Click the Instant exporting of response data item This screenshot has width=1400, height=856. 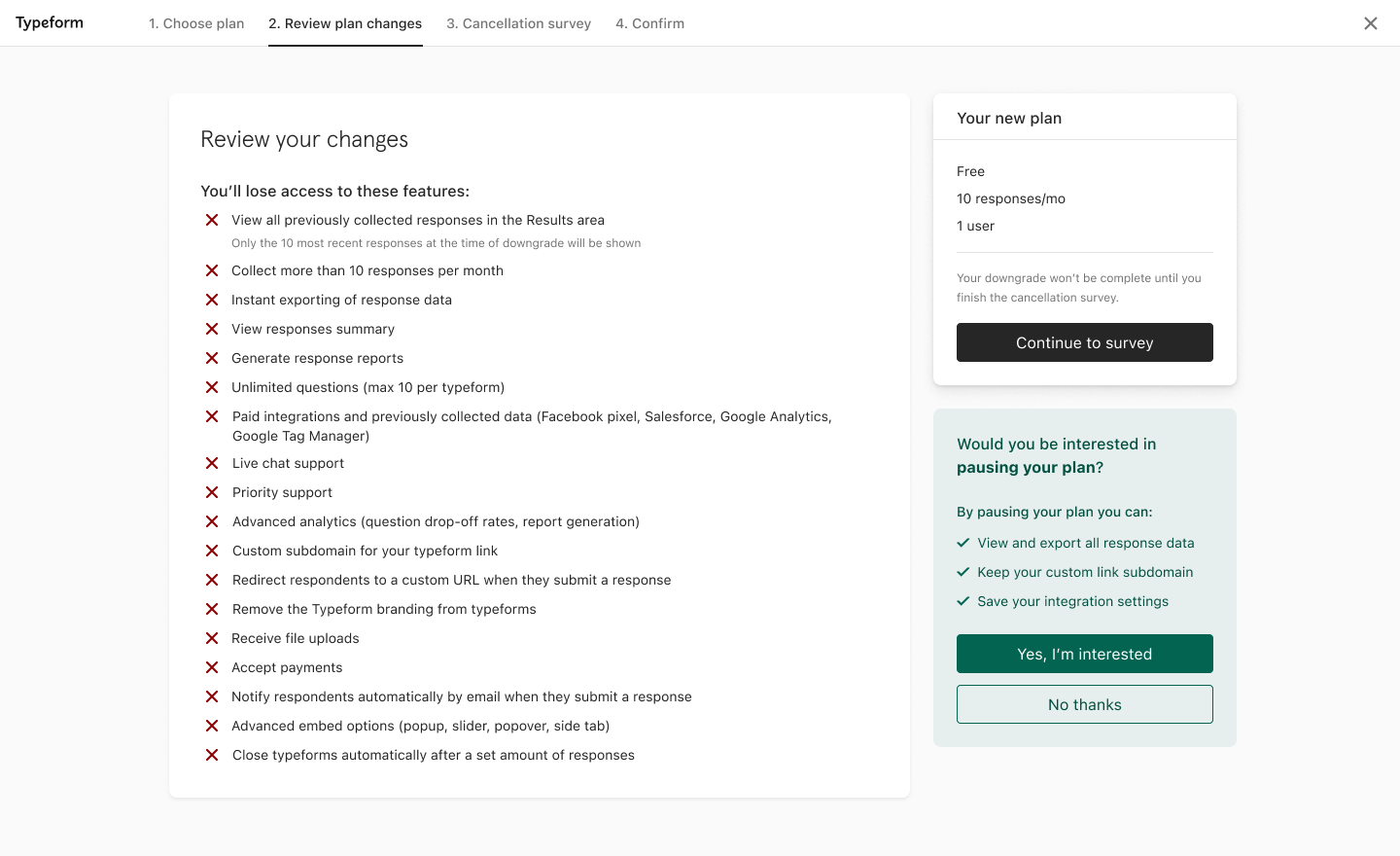[x=341, y=300]
